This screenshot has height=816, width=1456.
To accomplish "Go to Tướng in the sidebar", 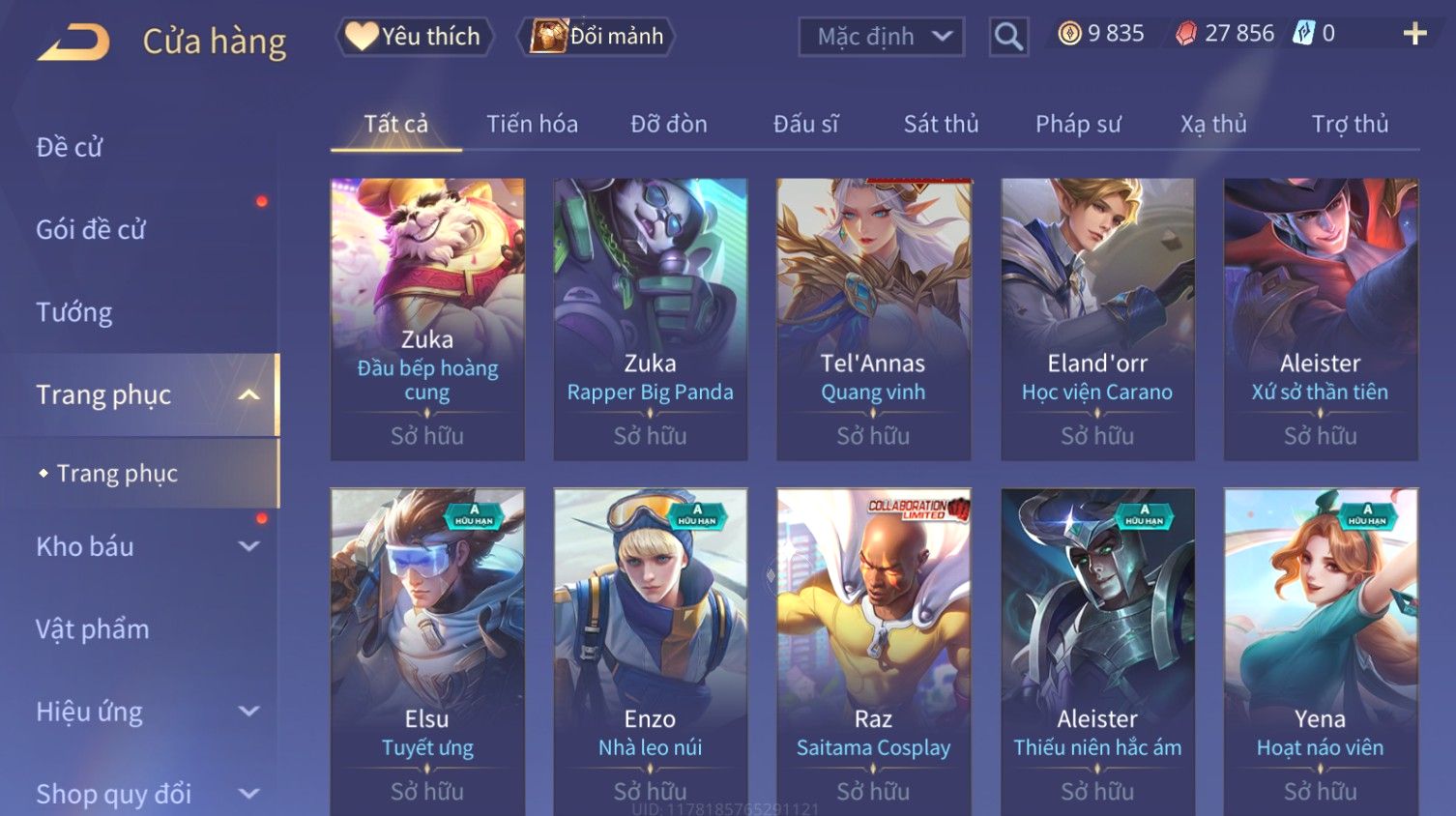I will click(74, 312).
